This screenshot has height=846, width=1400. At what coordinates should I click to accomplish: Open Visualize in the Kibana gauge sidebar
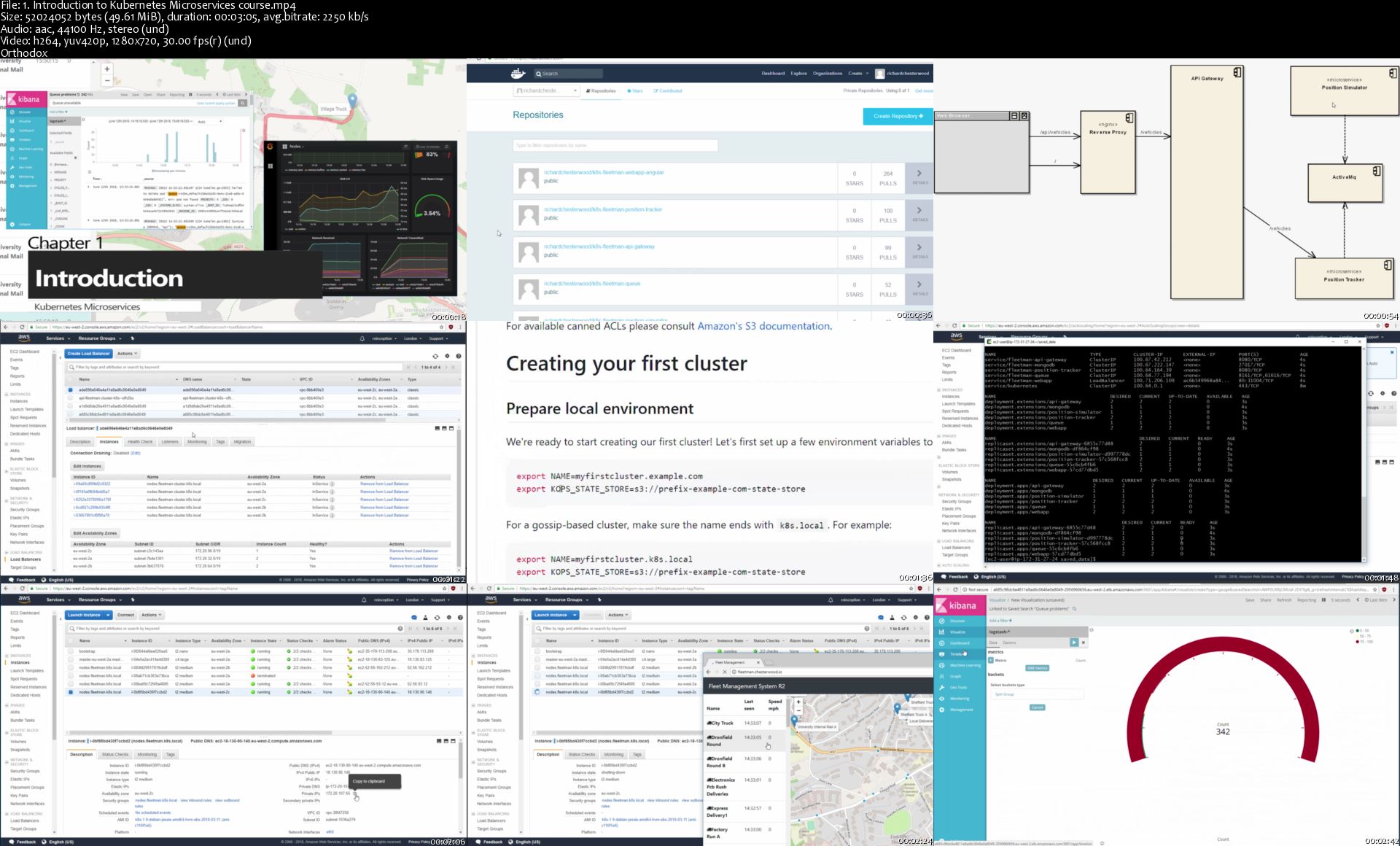point(957,632)
